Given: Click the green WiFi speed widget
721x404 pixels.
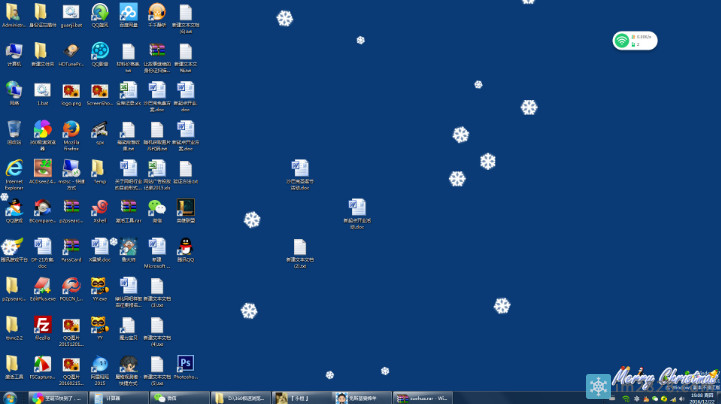Looking at the screenshot, I should pyautogui.click(x=635, y=40).
